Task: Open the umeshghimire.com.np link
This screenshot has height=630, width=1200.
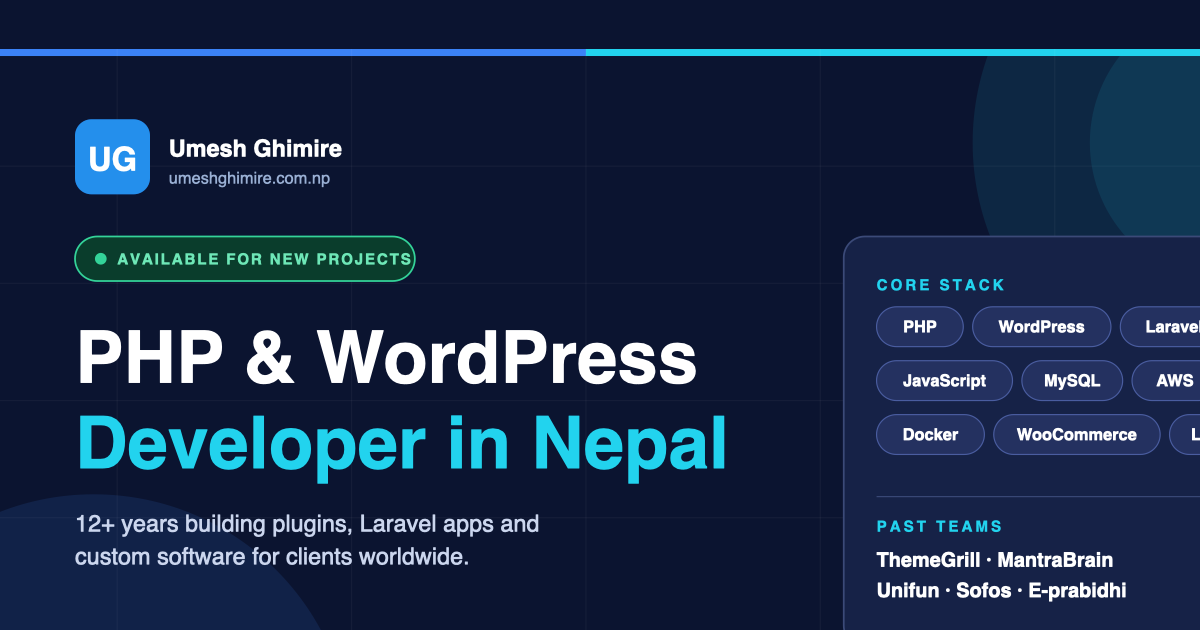Action: [250, 179]
